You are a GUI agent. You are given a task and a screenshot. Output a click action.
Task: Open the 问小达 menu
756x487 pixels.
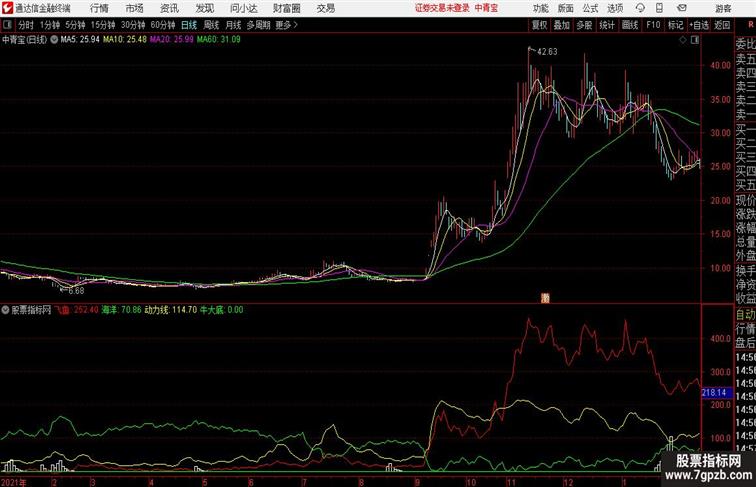pos(243,8)
